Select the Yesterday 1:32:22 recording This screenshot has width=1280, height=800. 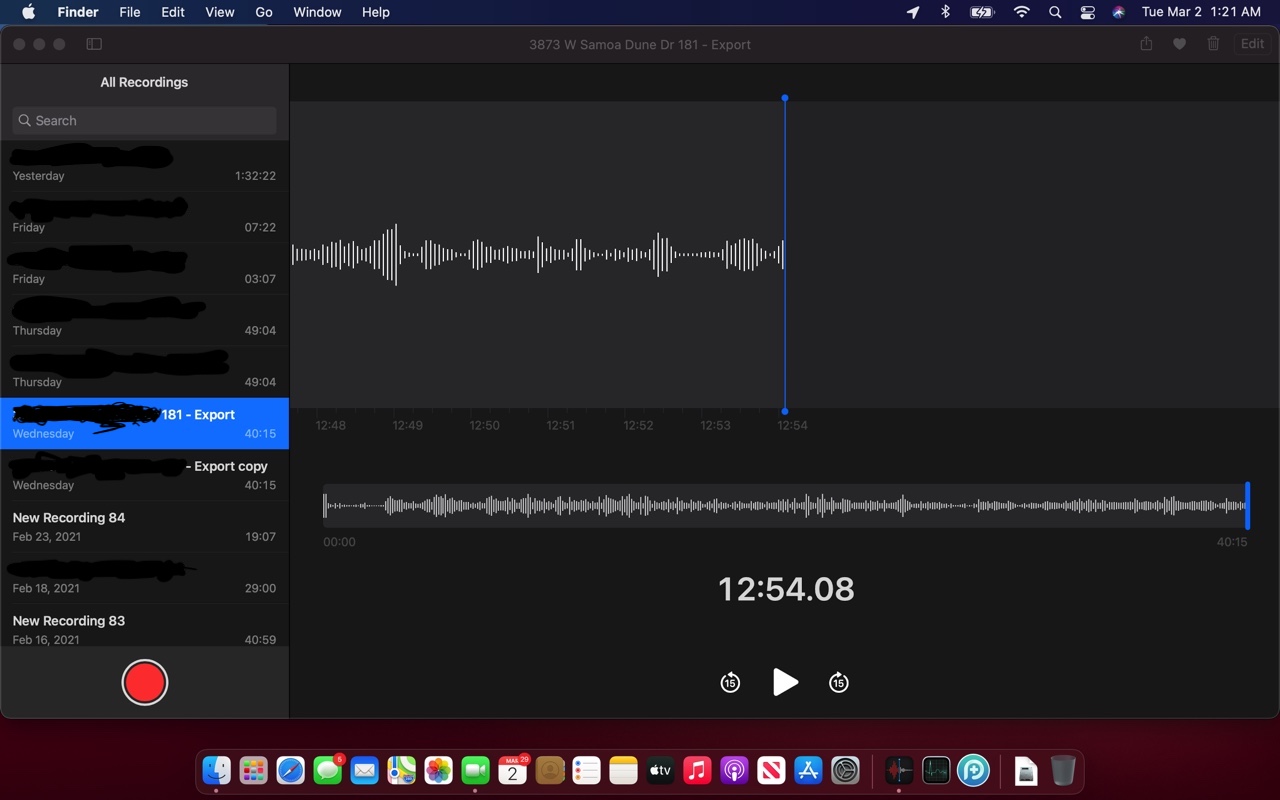click(x=144, y=166)
